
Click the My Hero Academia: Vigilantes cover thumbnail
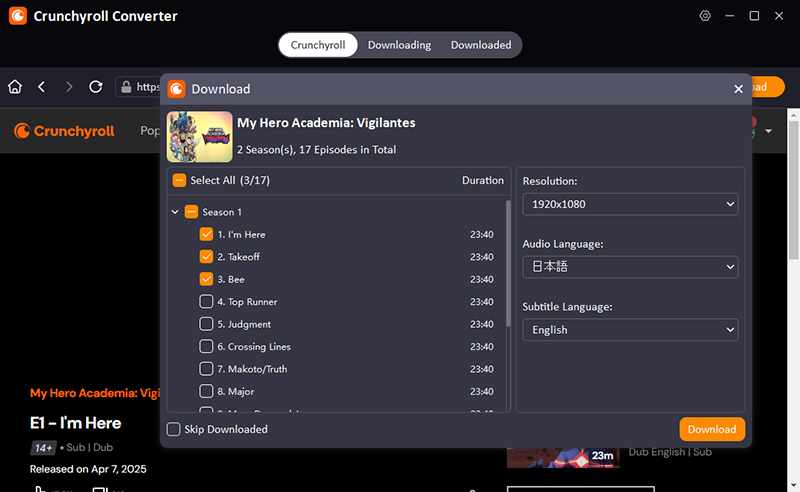199,137
